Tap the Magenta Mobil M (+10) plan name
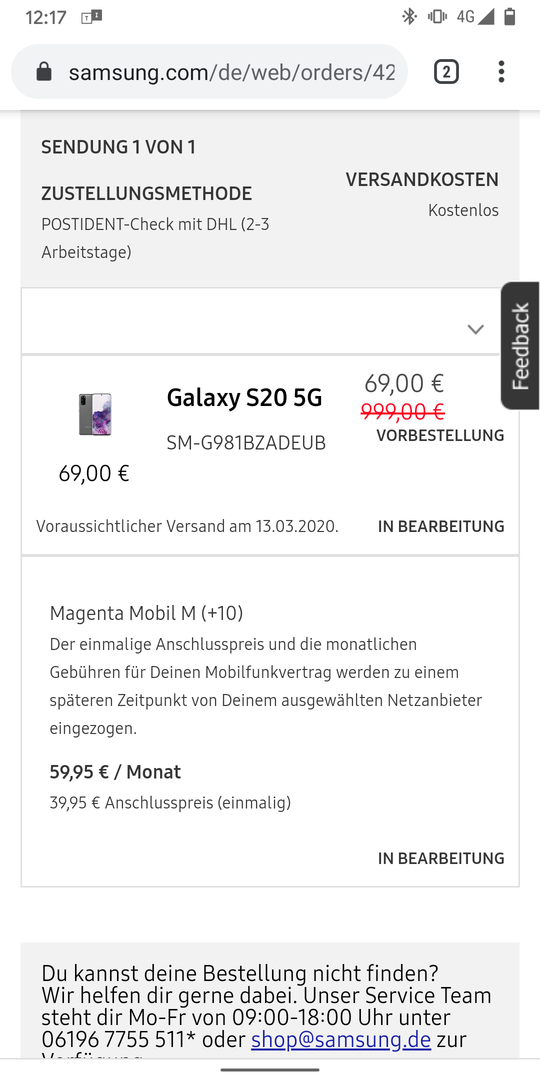 [x=146, y=613]
